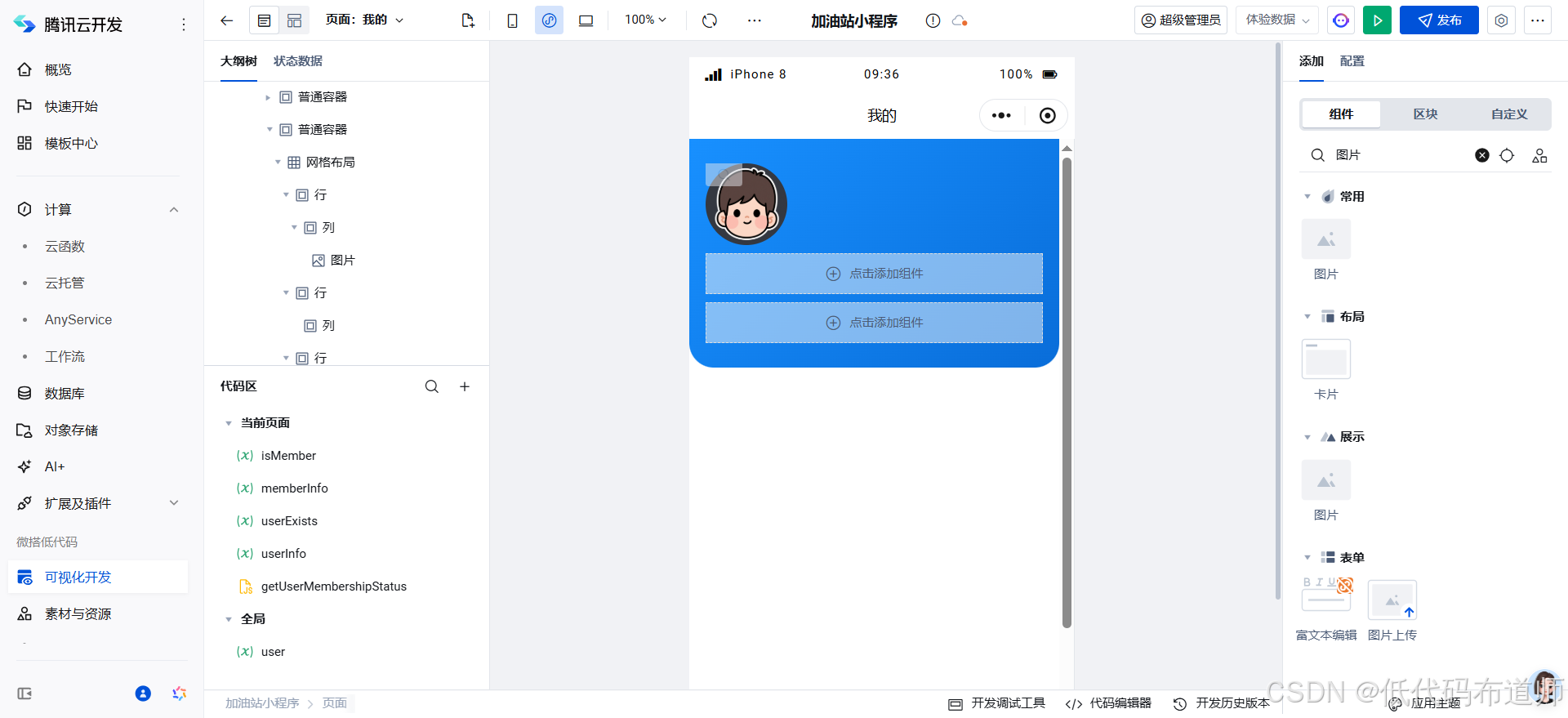Select the 卡片 layout component
1568x718 pixels.
pos(1326,370)
